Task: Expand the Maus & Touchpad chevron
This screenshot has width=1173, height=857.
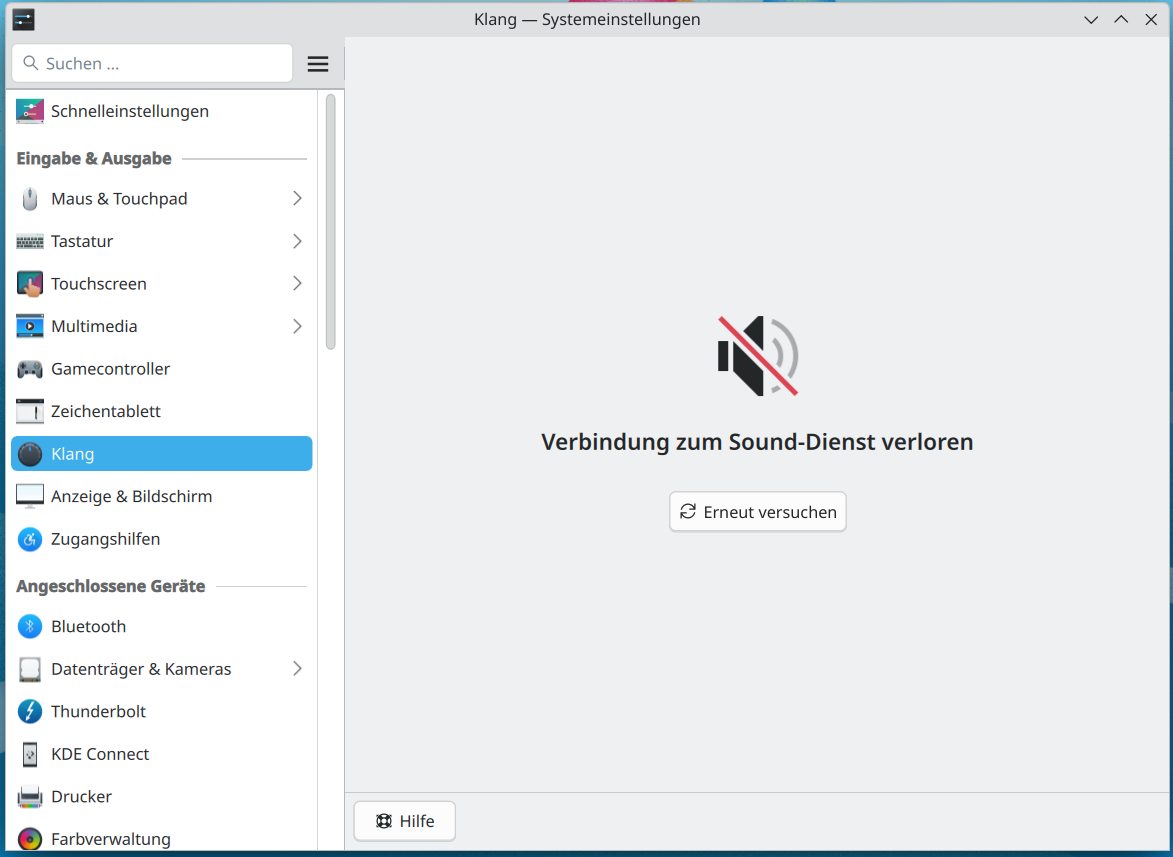Action: [x=297, y=199]
